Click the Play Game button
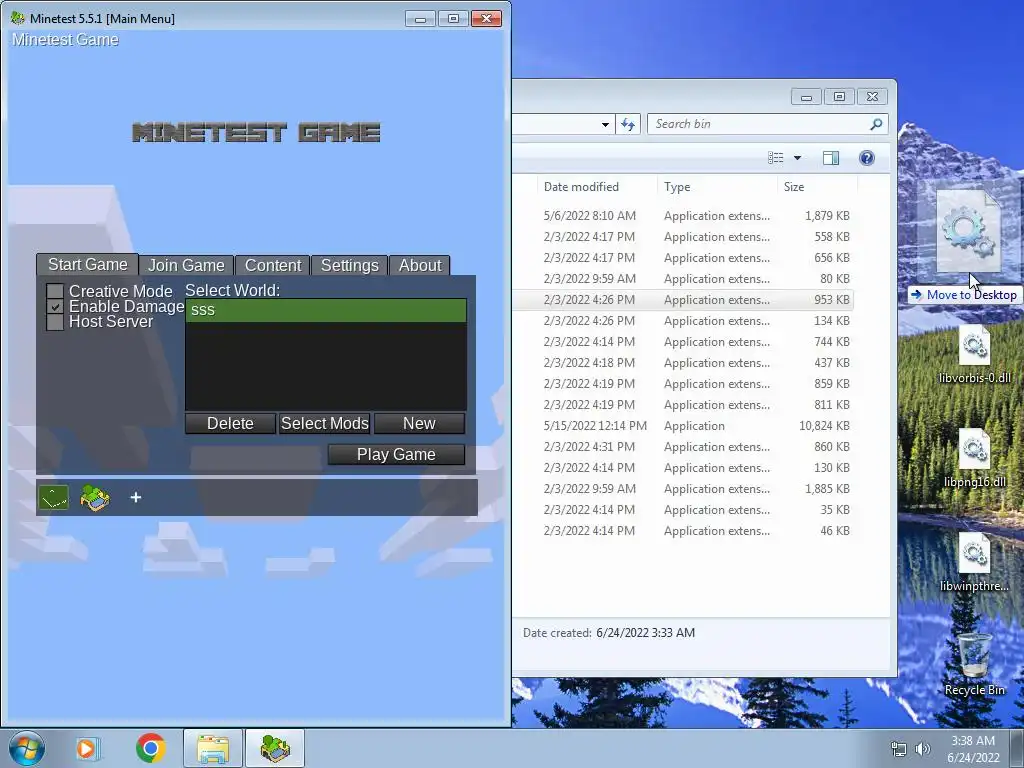 [396, 455]
